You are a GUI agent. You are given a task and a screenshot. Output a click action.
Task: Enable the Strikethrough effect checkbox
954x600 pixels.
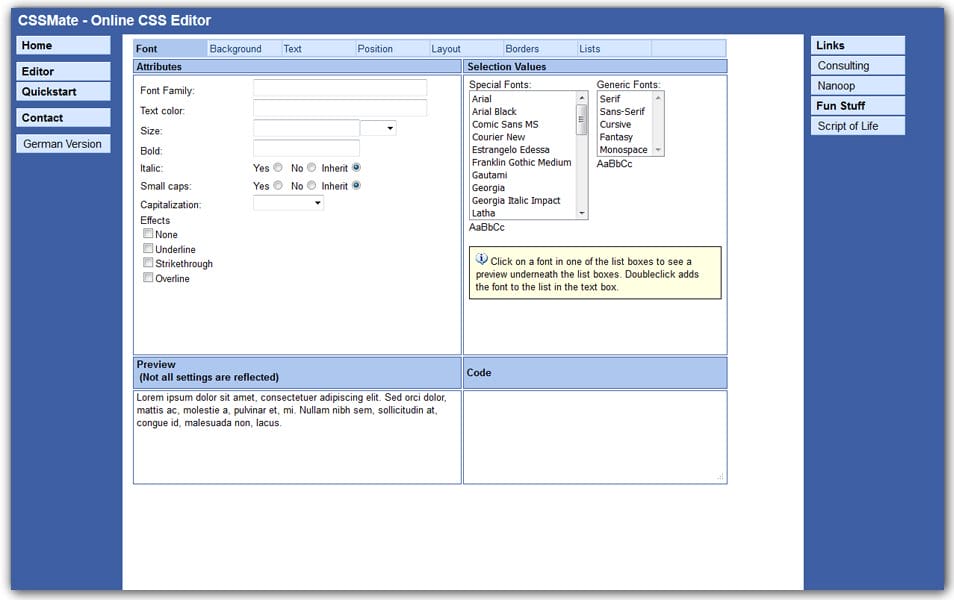point(148,263)
